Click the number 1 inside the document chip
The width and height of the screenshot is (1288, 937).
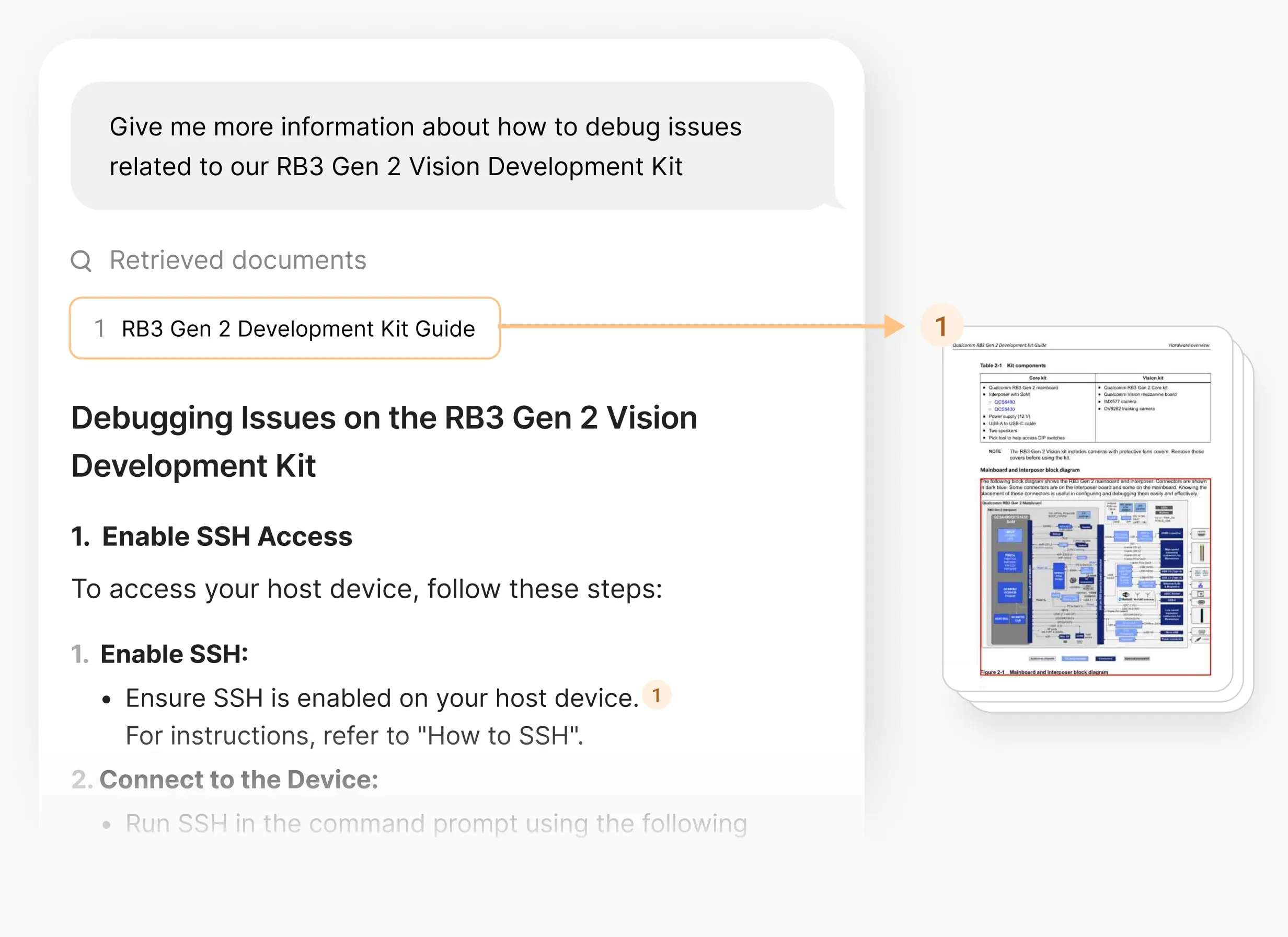click(99, 328)
